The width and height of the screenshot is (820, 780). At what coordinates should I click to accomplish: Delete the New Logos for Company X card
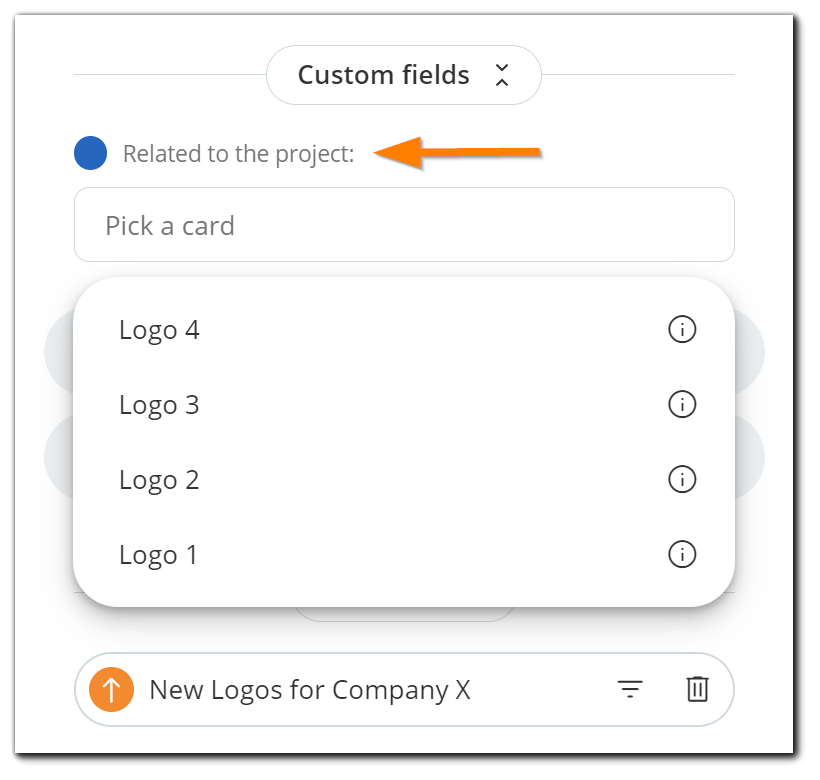click(697, 689)
